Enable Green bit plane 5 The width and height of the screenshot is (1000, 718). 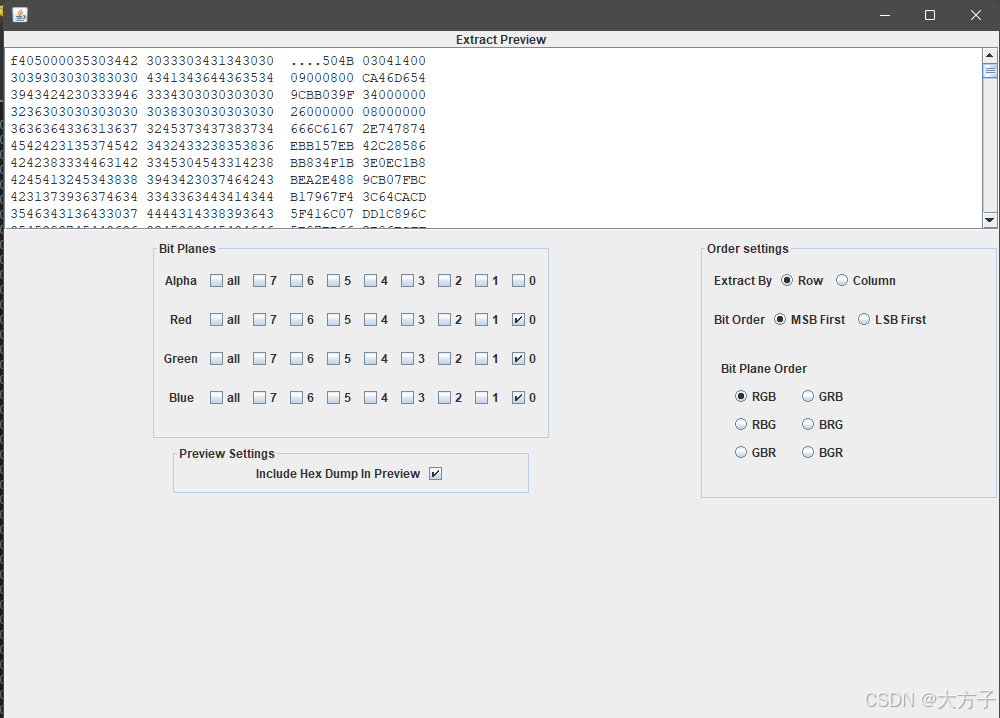[x=334, y=358]
